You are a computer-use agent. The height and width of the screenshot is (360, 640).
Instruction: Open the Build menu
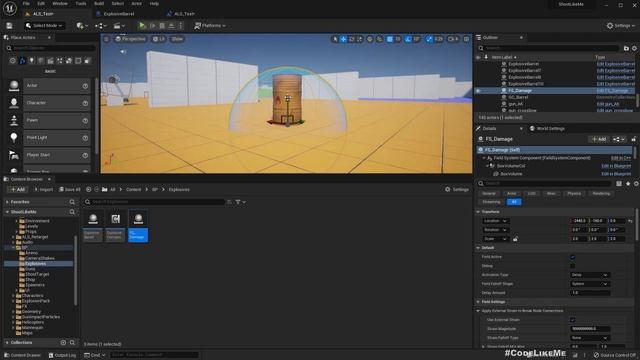pos(99,4)
